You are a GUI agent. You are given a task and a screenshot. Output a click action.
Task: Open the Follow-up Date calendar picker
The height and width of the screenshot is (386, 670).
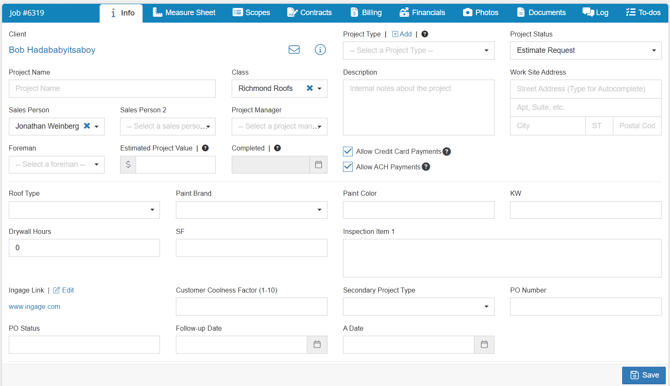[317, 345]
